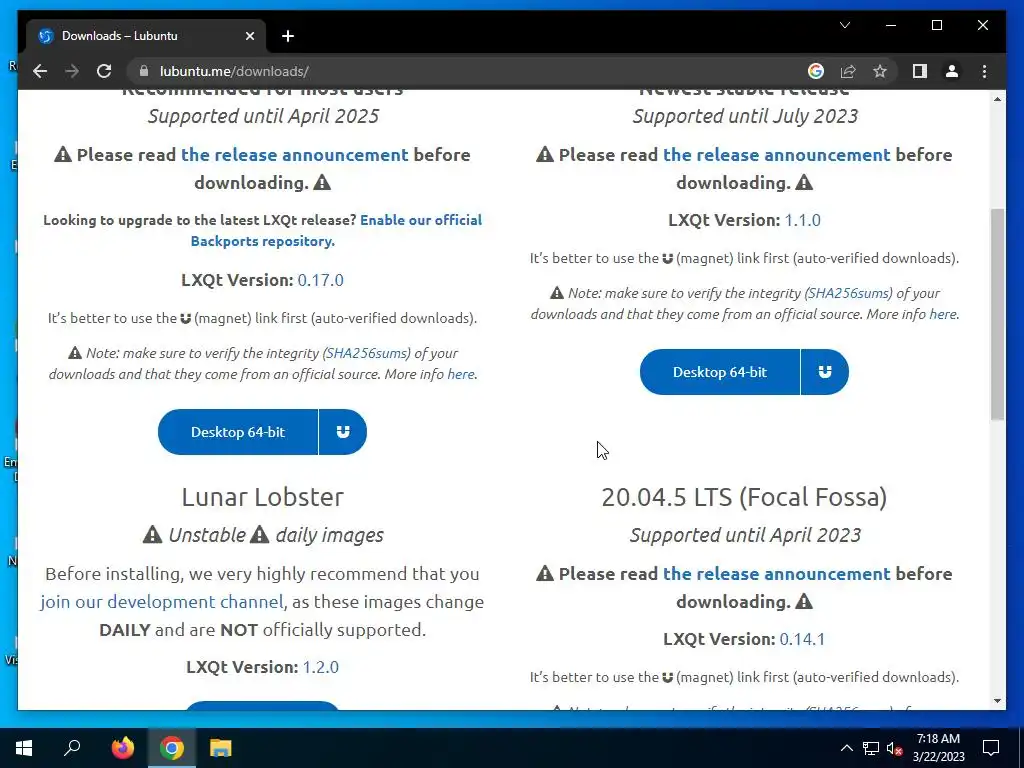
Task: Click the Lunar Lobster heading
Action: [x=263, y=497]
